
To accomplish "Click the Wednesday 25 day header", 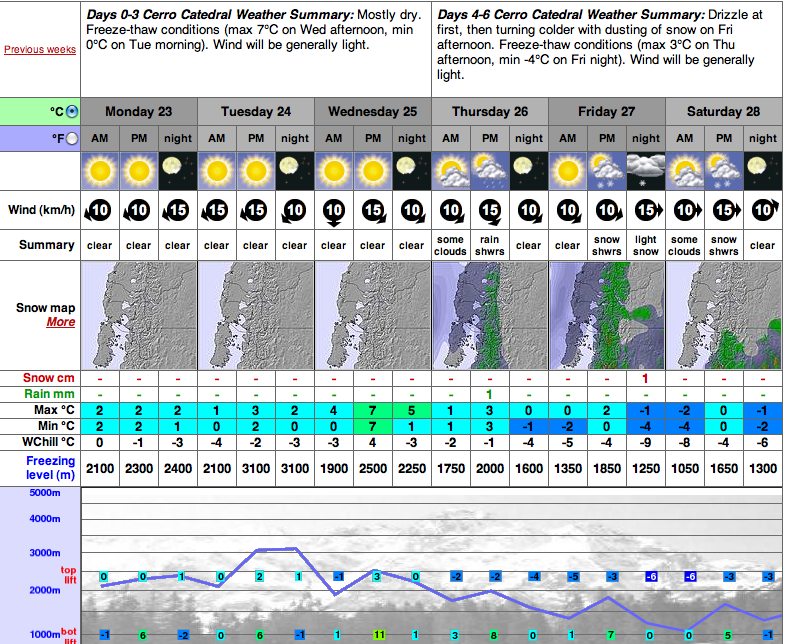I will pyautogui.click(x=373, y=111).
